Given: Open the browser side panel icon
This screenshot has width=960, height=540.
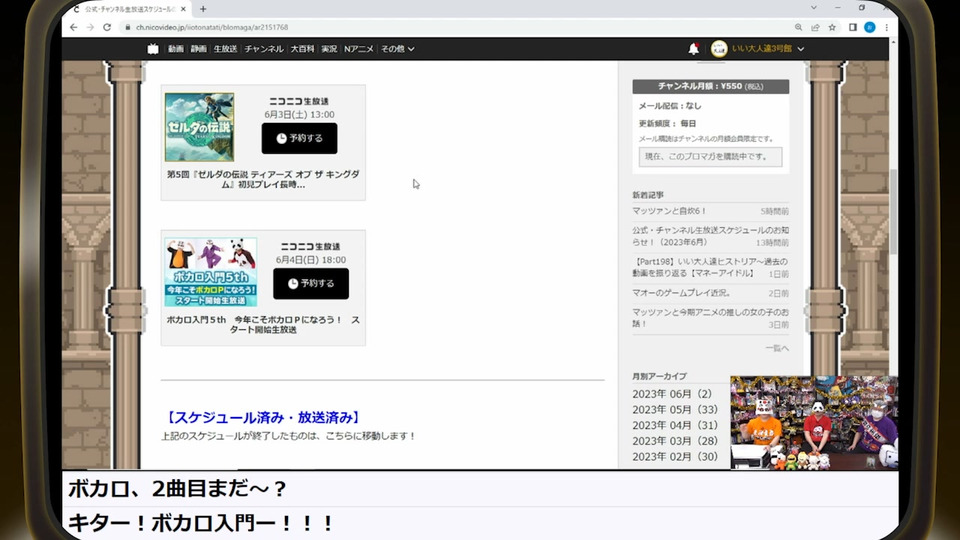Looking at the screenshot, I should (x=853, y=28).
